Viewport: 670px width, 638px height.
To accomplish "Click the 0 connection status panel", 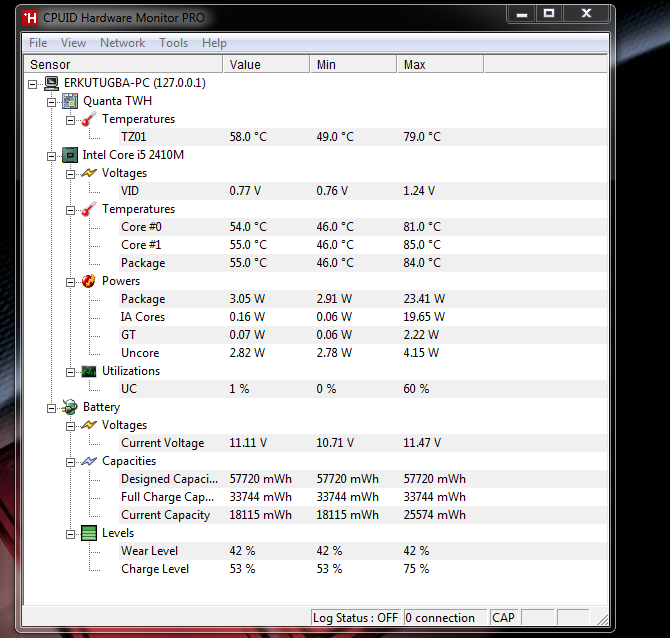I will 445,618.
